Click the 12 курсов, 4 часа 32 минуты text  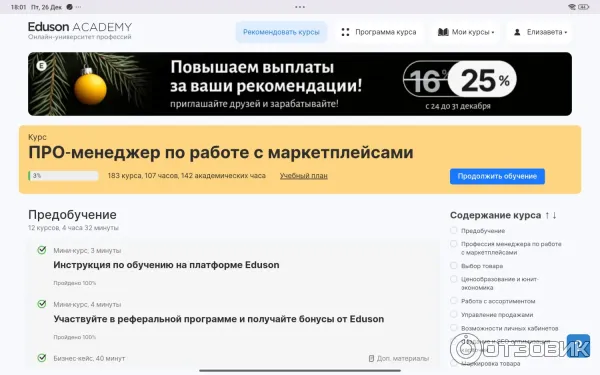coord(73,228)
